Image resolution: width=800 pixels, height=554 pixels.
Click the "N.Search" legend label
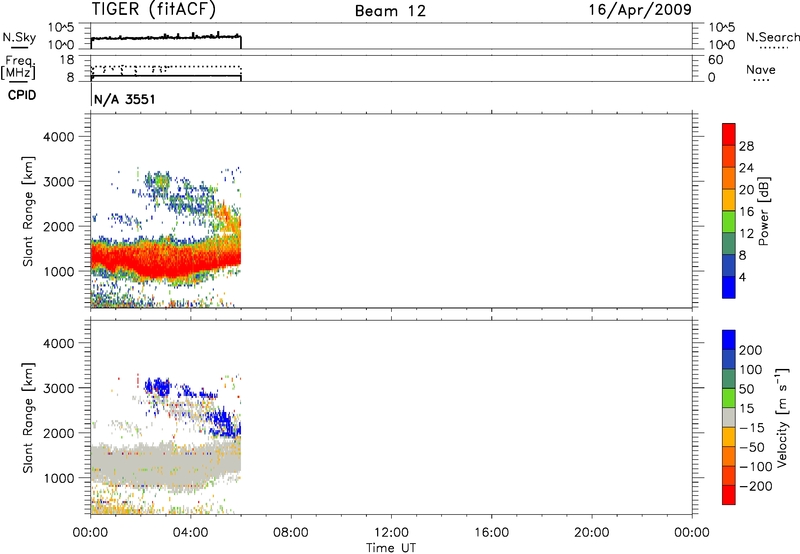[773, 37]
